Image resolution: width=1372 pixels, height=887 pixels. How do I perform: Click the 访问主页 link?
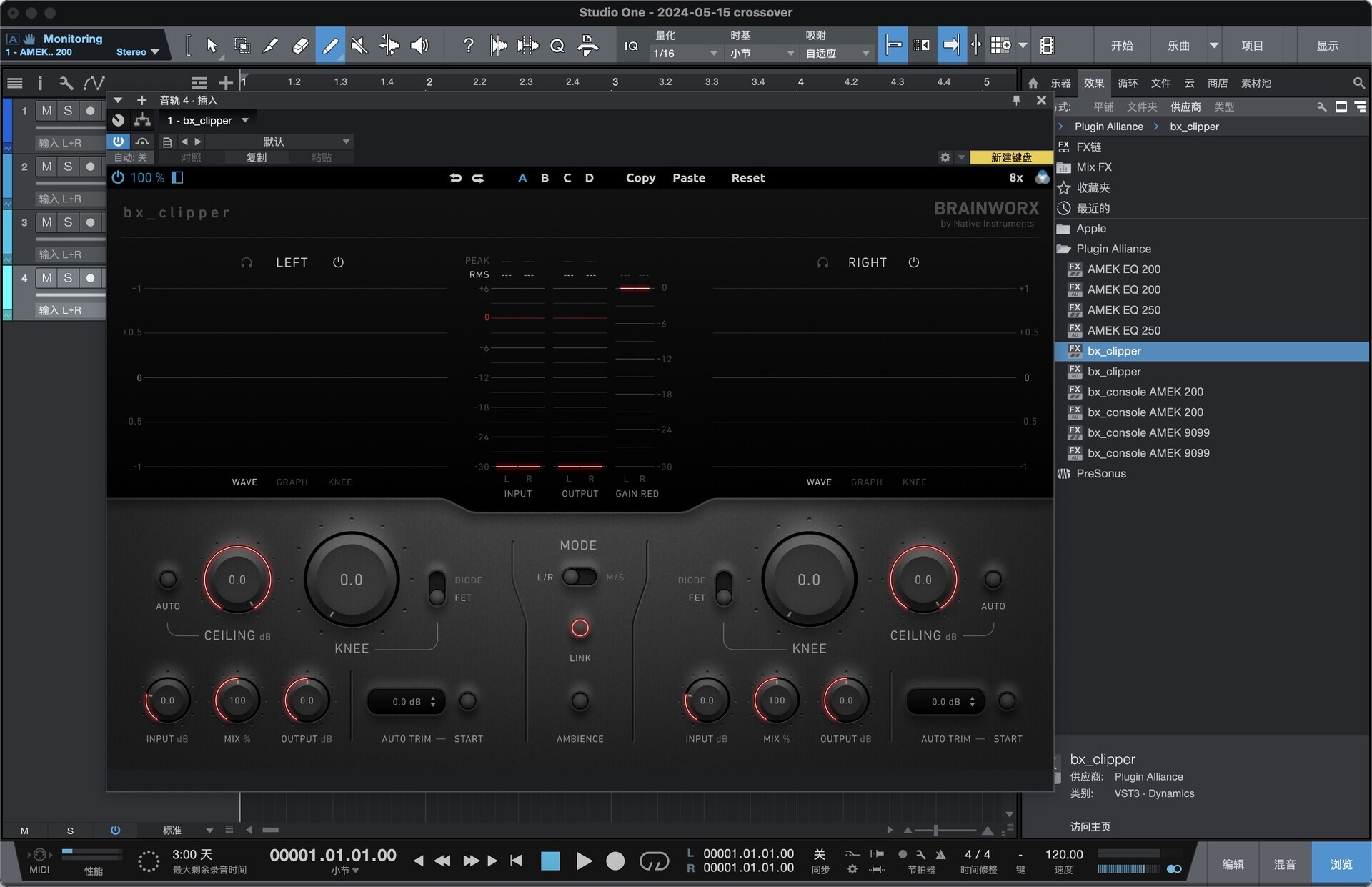(x=1090, y=827)
